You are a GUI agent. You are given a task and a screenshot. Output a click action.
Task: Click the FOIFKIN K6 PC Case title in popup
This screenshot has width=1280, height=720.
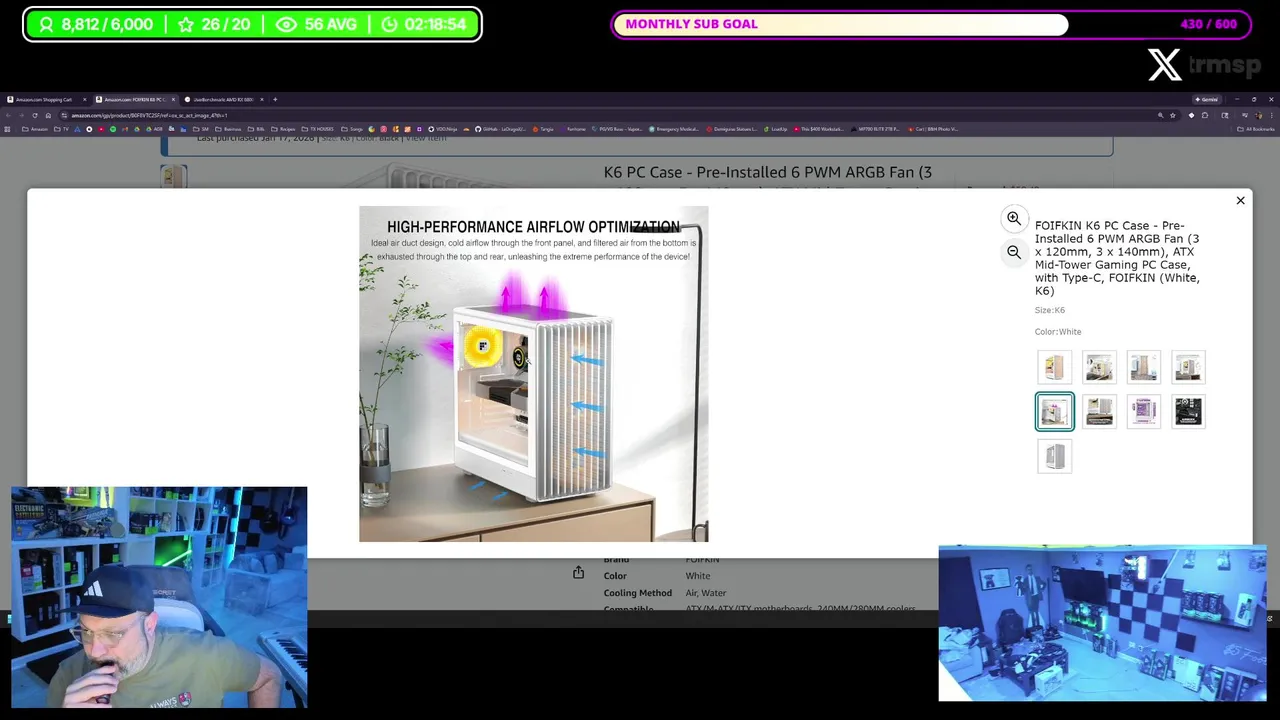click(x=1117, y=258)
